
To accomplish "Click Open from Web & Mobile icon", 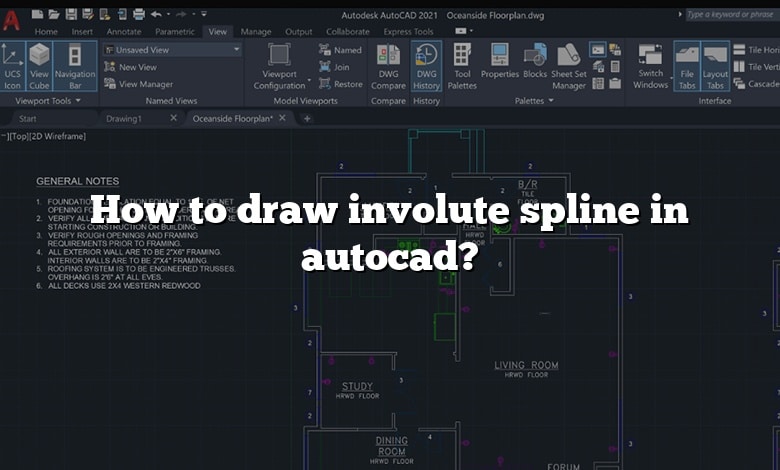I will pyautogui.click(x=105, y=14).
